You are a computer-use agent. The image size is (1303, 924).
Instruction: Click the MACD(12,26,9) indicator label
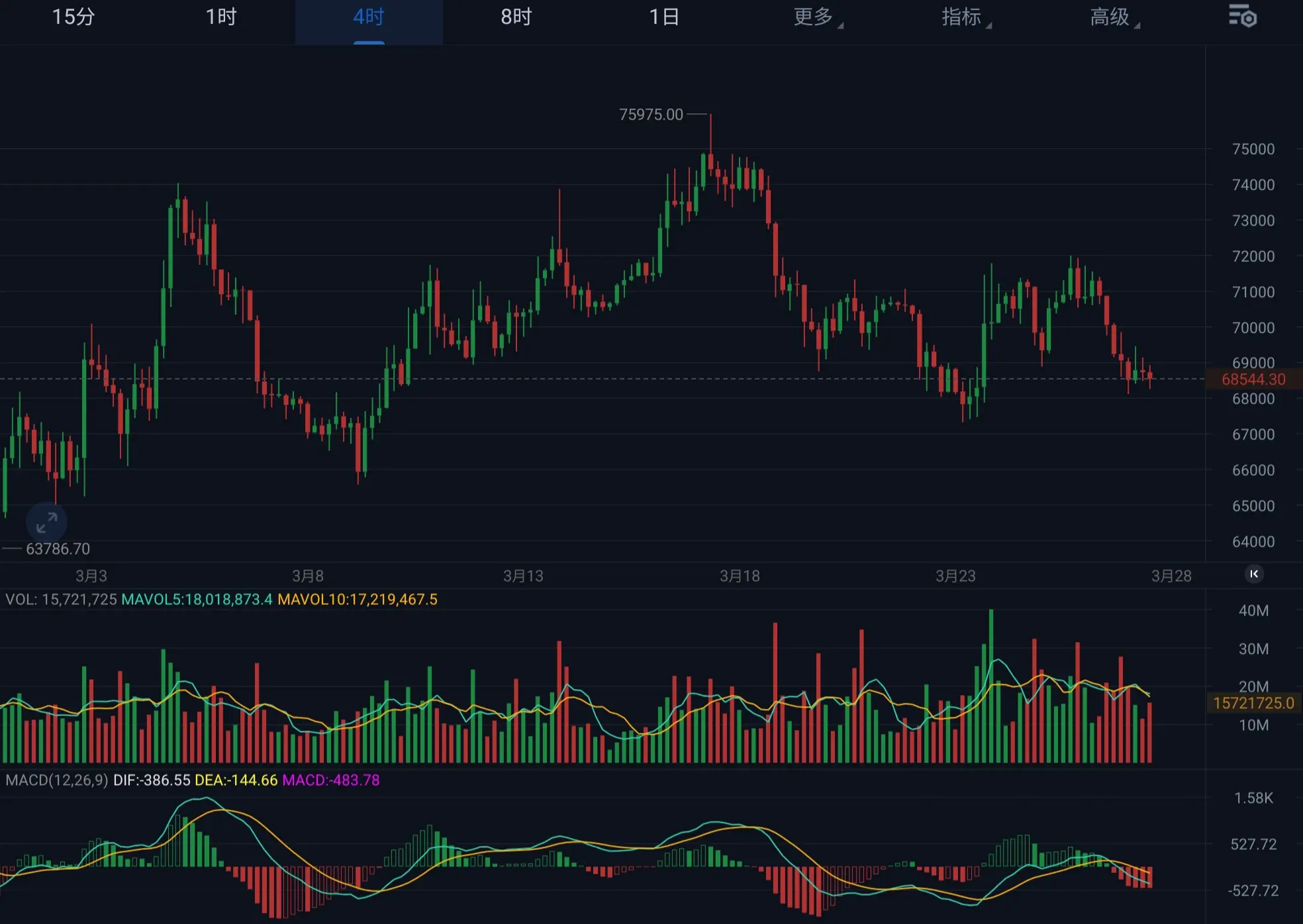[x=57, y=780]
